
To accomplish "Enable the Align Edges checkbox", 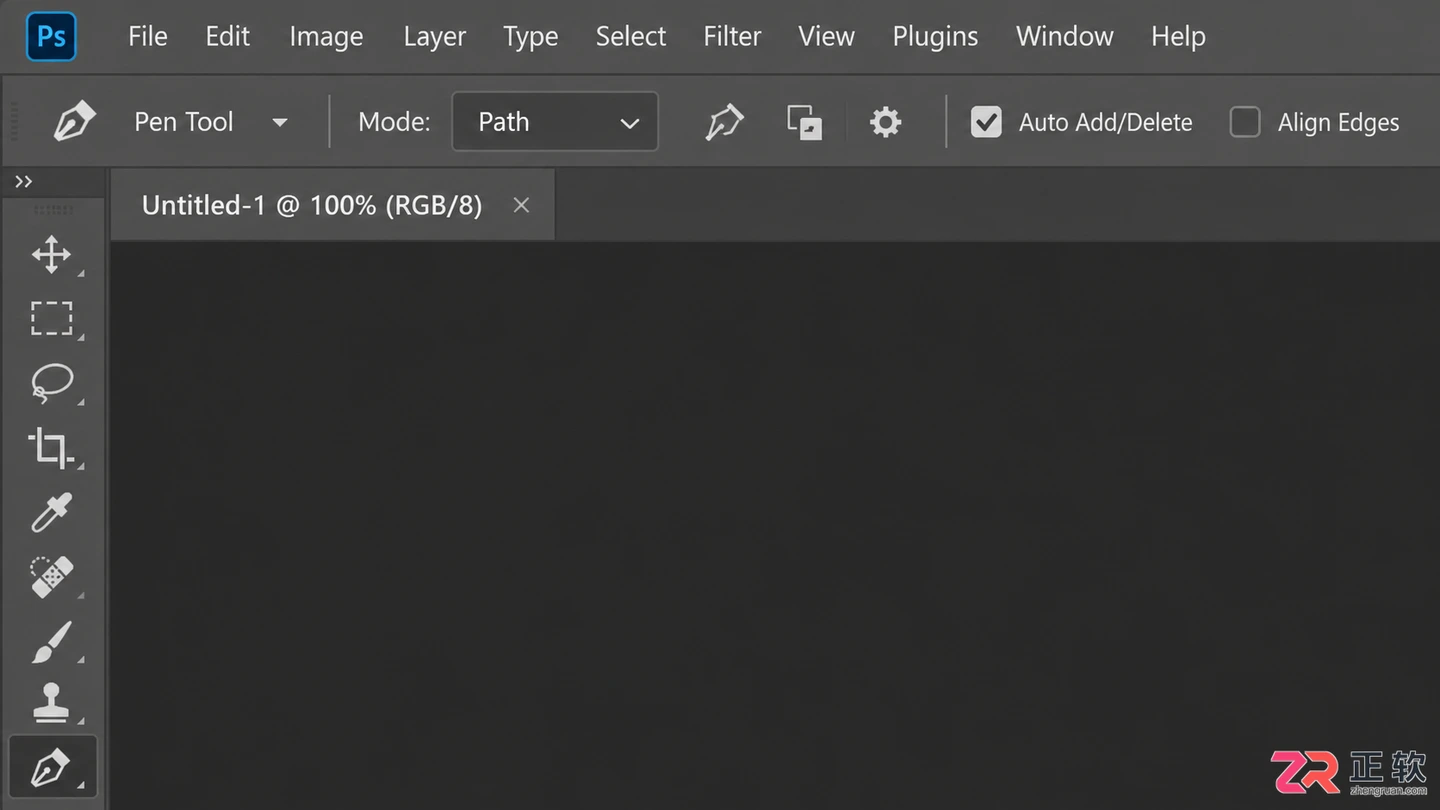I will tap(1244, 122).
